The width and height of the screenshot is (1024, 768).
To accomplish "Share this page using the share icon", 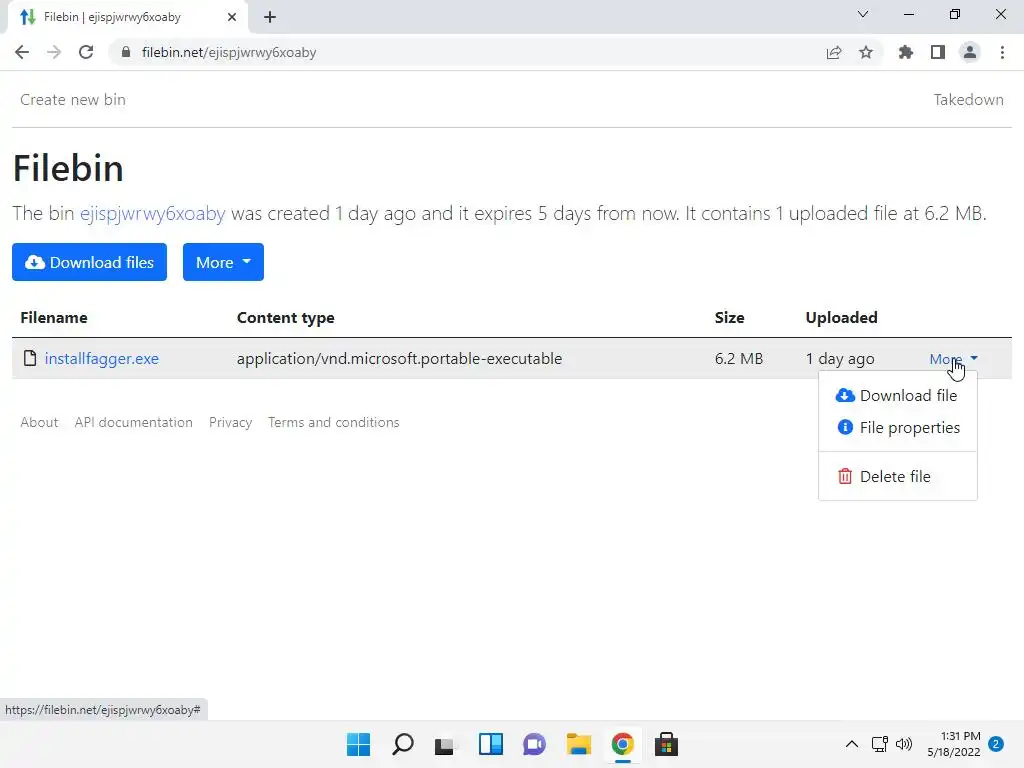I will [x=834, y=52].
